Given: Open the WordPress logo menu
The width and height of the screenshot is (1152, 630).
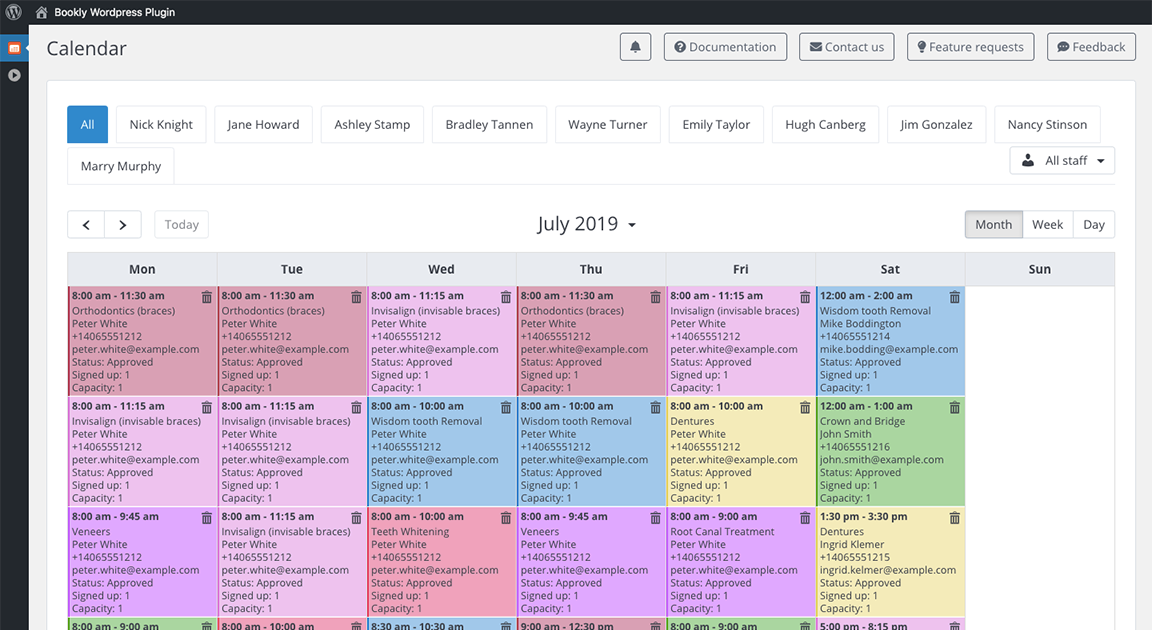Looking at the screenshot, I should pyautogui.click(x=13, y=12).
